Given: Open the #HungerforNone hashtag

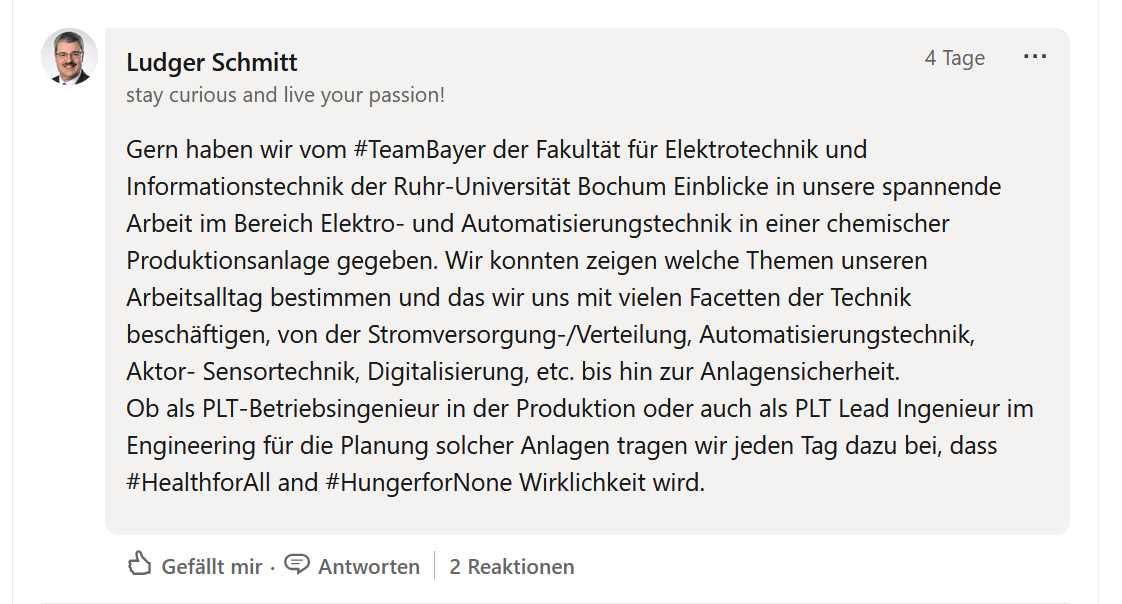Looking at the screenshot, I should click(419, 482).
